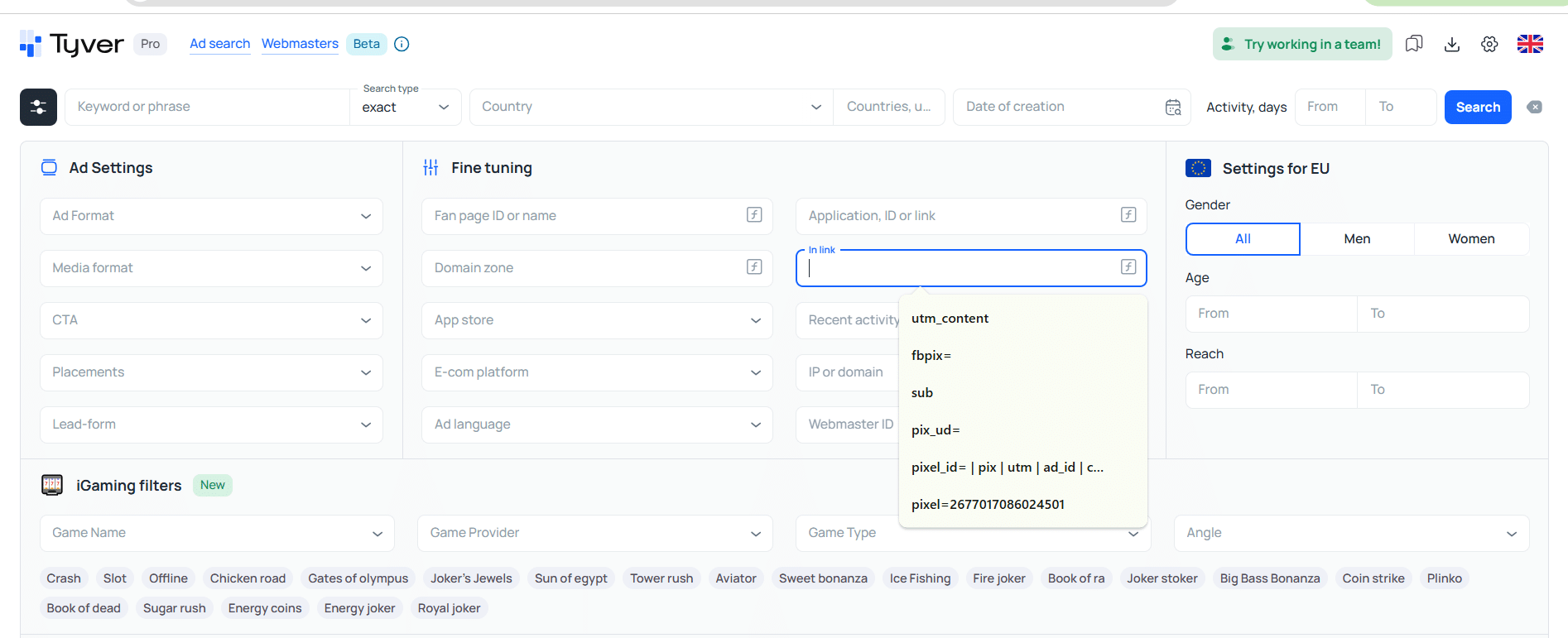The image size is (1568, 638).
Task: Choose the sub suggestion
Action: click(1023, 393)
